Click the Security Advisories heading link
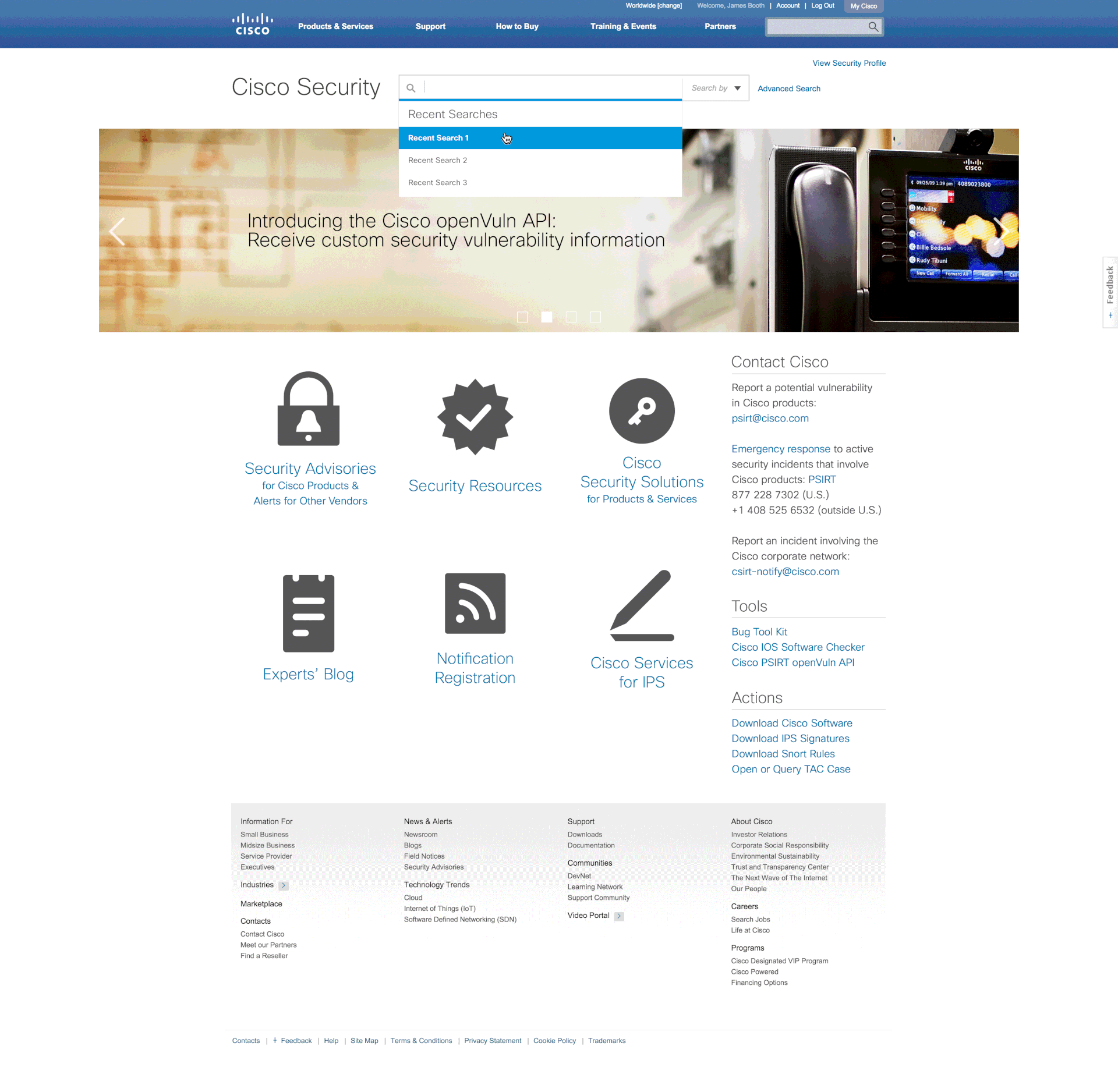The height and width of the screenshot is (1092, 1118). click(310, 469)
